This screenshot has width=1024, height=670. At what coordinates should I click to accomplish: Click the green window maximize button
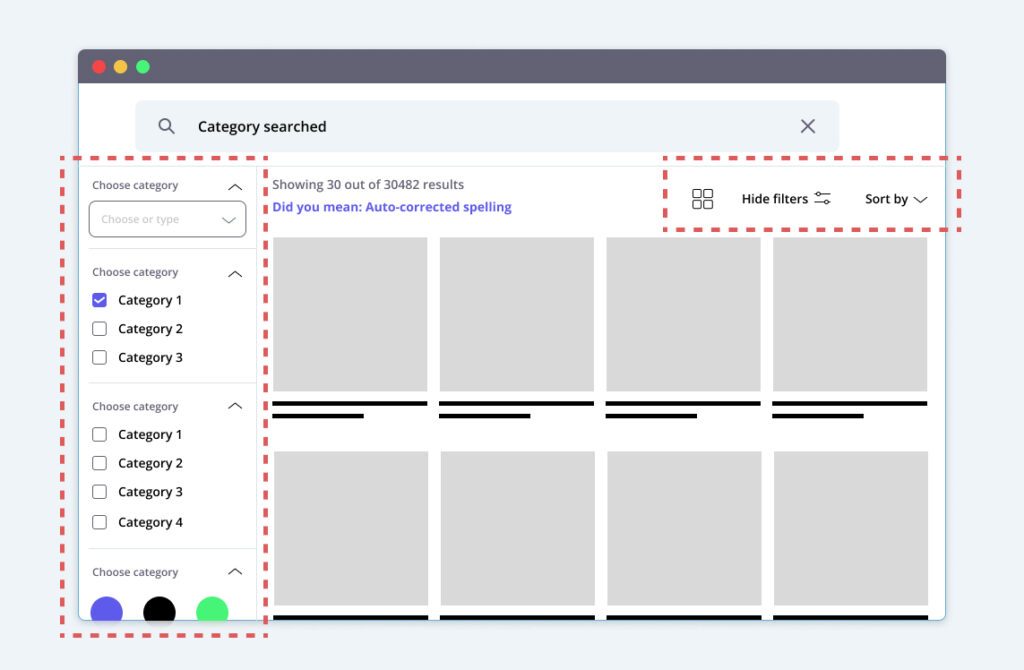[143, 67]
